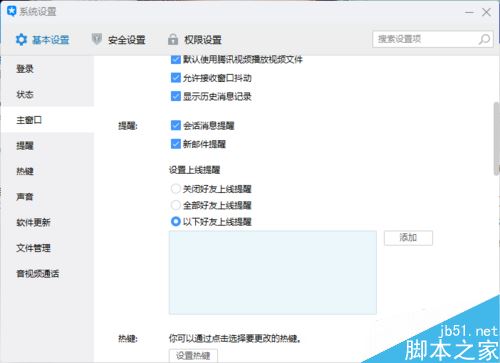Select 主窗口 in the sidebar
The height and width of the screenshot is (363, 500).
point(47,120)
